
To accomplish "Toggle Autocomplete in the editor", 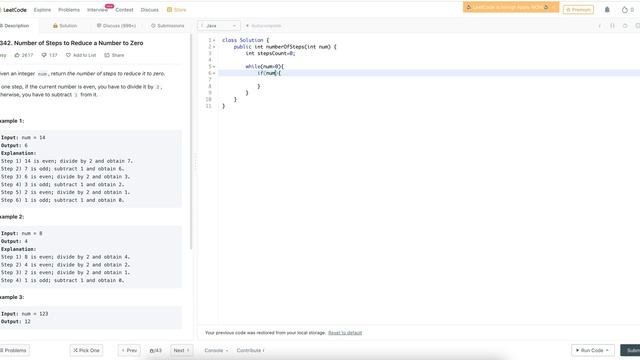I will pyautogui.click(x=263, y=26).
